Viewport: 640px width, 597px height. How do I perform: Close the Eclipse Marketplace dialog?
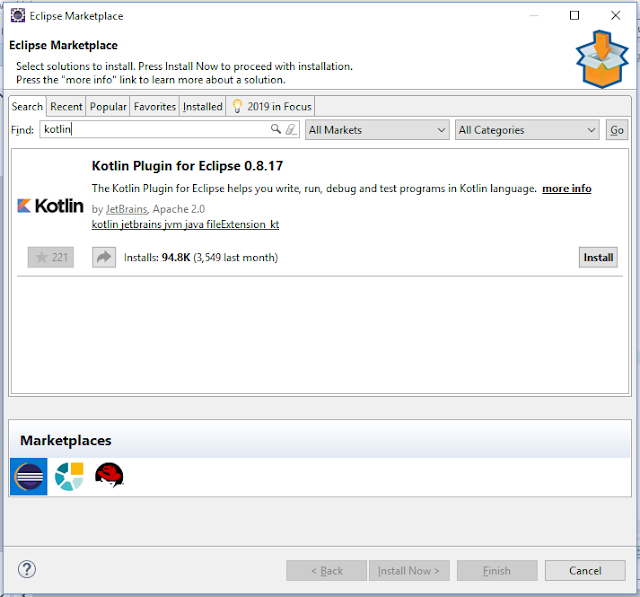point(616,16)
